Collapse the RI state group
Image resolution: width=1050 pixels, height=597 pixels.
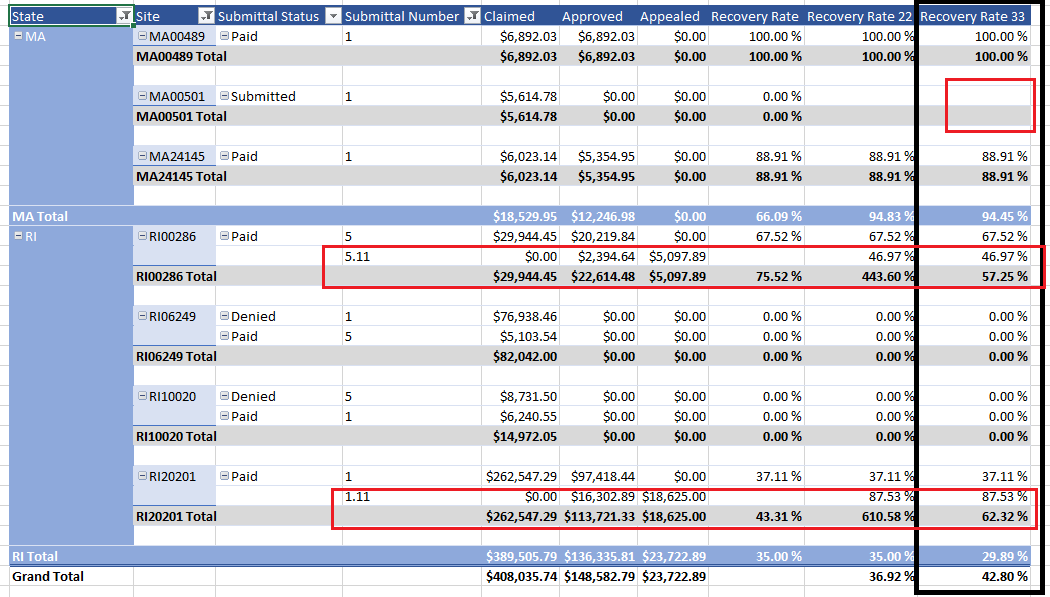(x=19, y=236)
